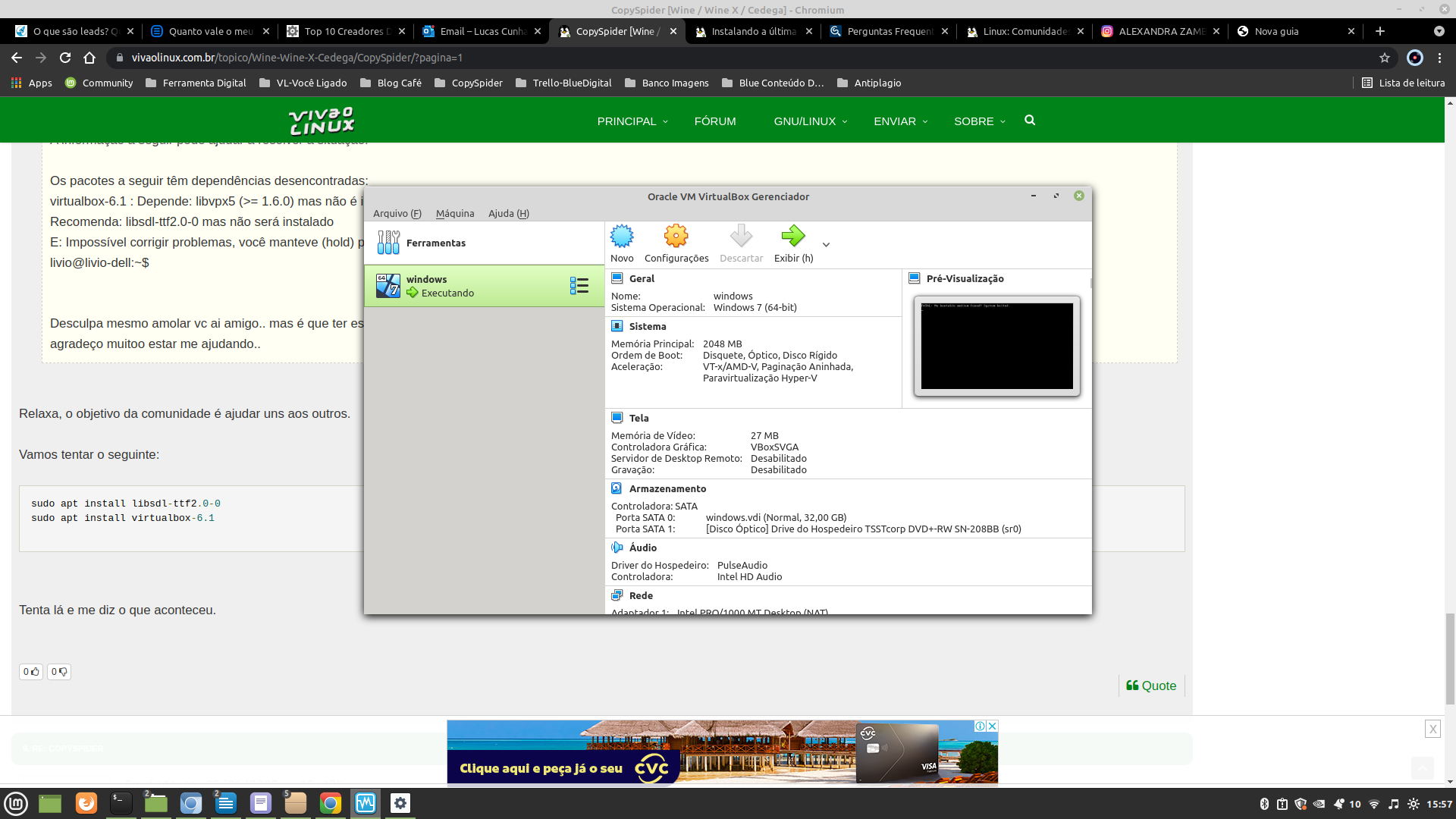The width and height of the screenshot is (1456, 819).
Task: Open Ajuda menu in VirtualBox
Action: pos(509,213)
